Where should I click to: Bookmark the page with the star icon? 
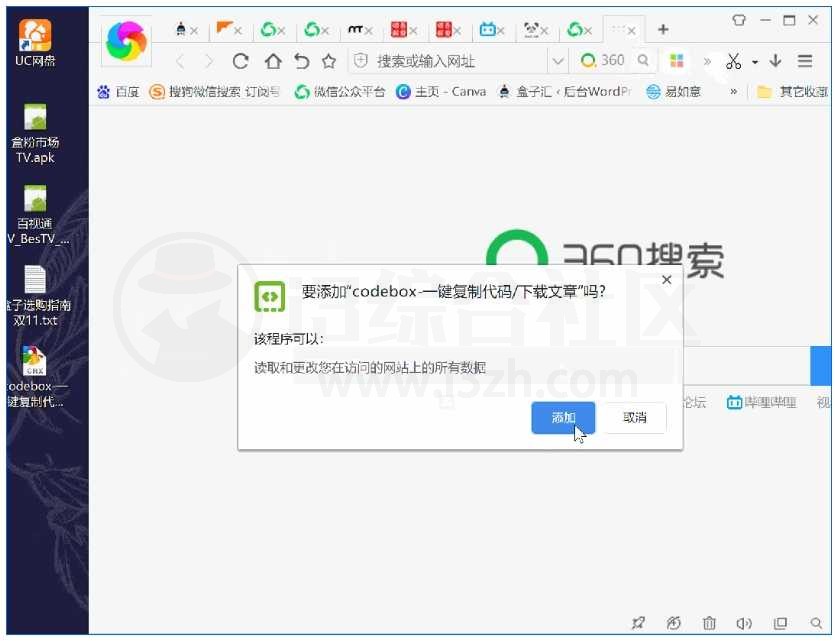tap(329, 61)
